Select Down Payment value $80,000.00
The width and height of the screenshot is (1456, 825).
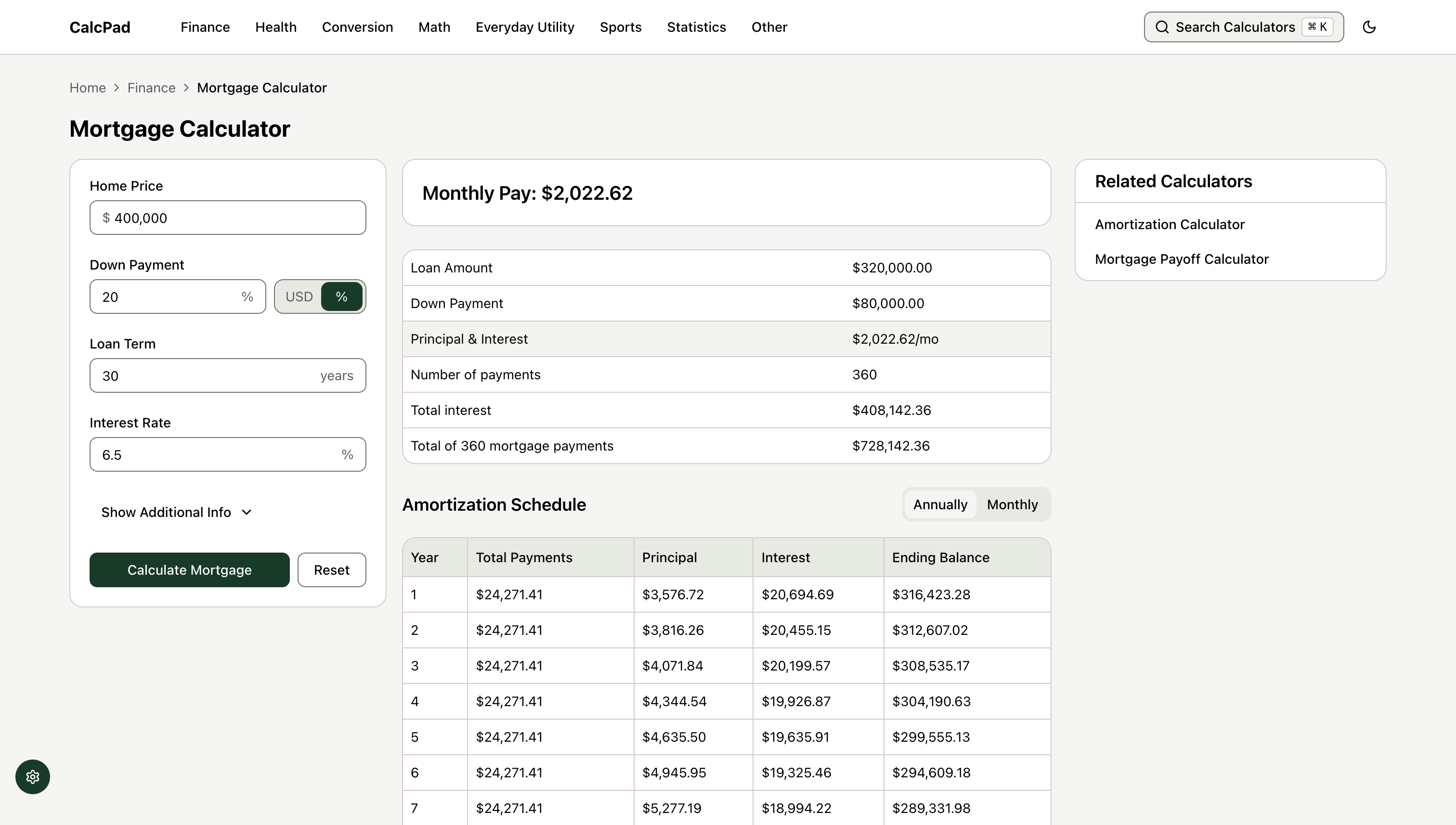(887, 304)
